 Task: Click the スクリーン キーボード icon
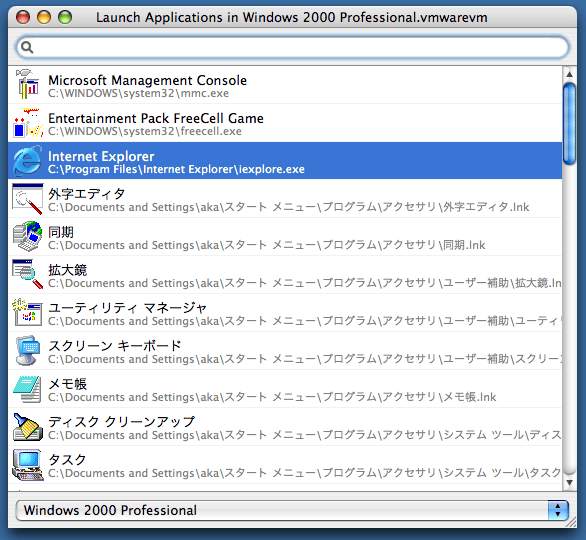point(28,350)
